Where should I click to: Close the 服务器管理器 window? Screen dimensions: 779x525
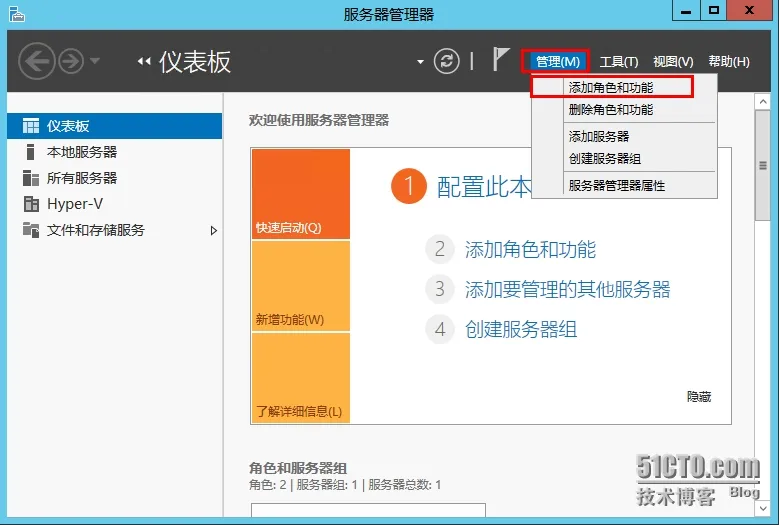[749, 10]
